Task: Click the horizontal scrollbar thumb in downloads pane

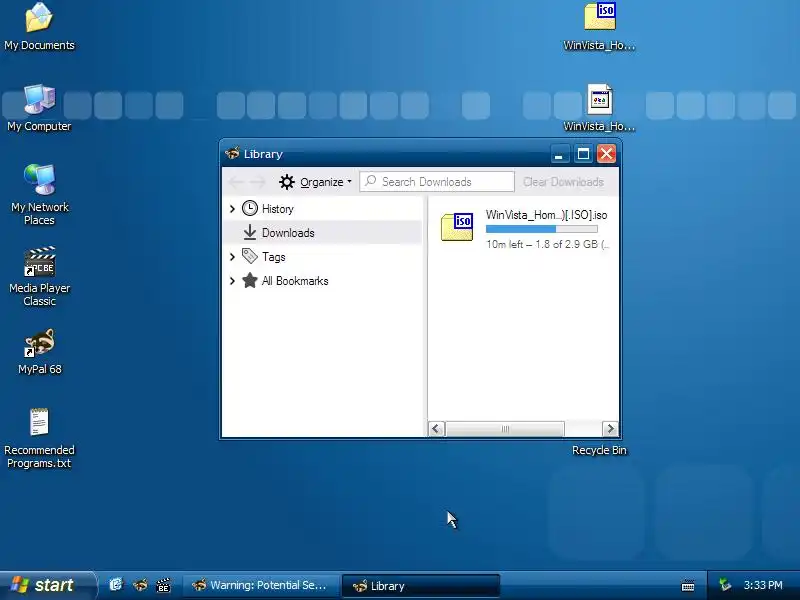Action: pos(505,429)
